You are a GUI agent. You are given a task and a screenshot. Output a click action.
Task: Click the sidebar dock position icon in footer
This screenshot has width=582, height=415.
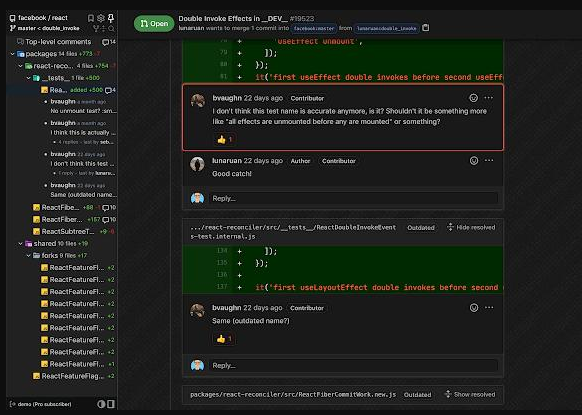click(x=111, y=404)
